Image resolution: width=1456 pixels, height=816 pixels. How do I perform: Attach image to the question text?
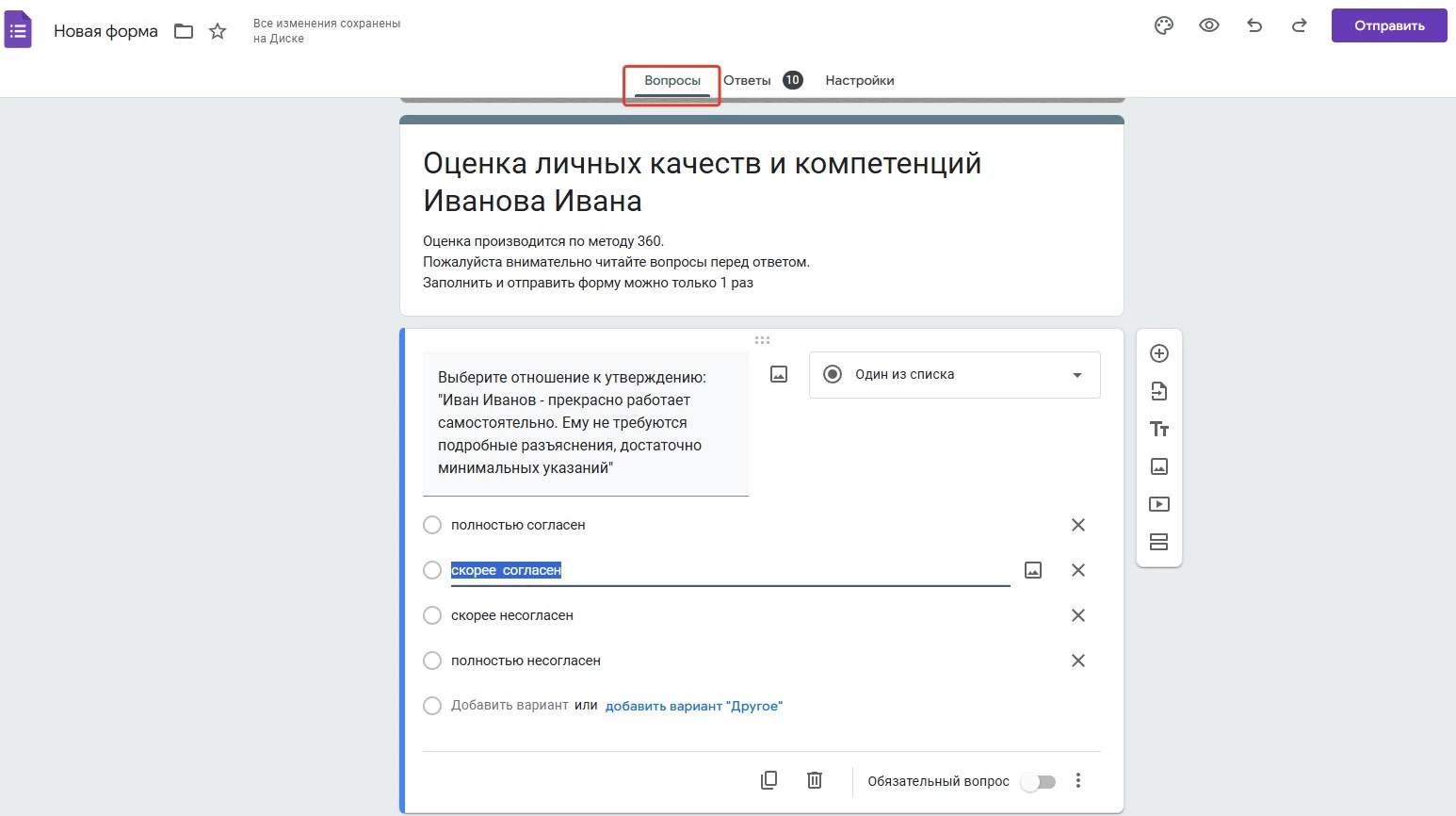[x=779, y=374]
